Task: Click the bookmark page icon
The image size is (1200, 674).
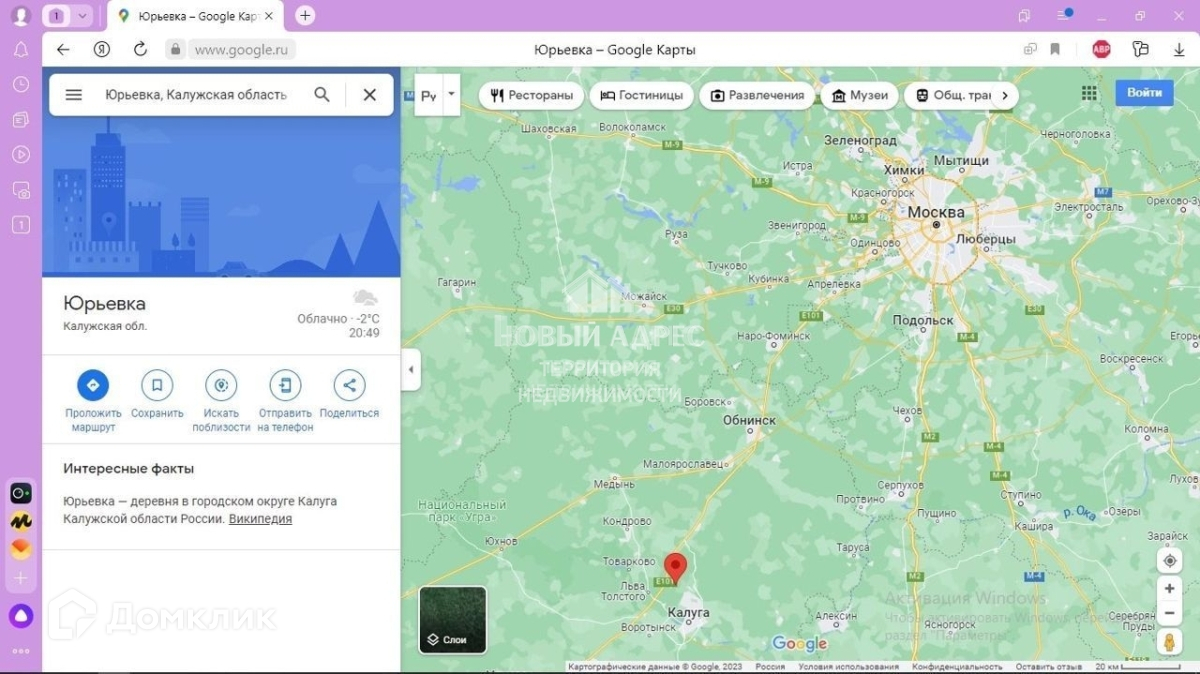Action: click(x=1055, y=49)
